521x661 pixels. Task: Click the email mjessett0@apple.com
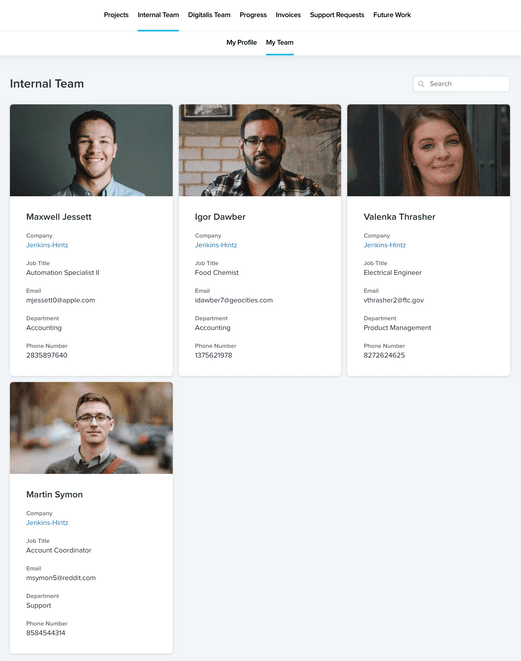click(61, 300)
